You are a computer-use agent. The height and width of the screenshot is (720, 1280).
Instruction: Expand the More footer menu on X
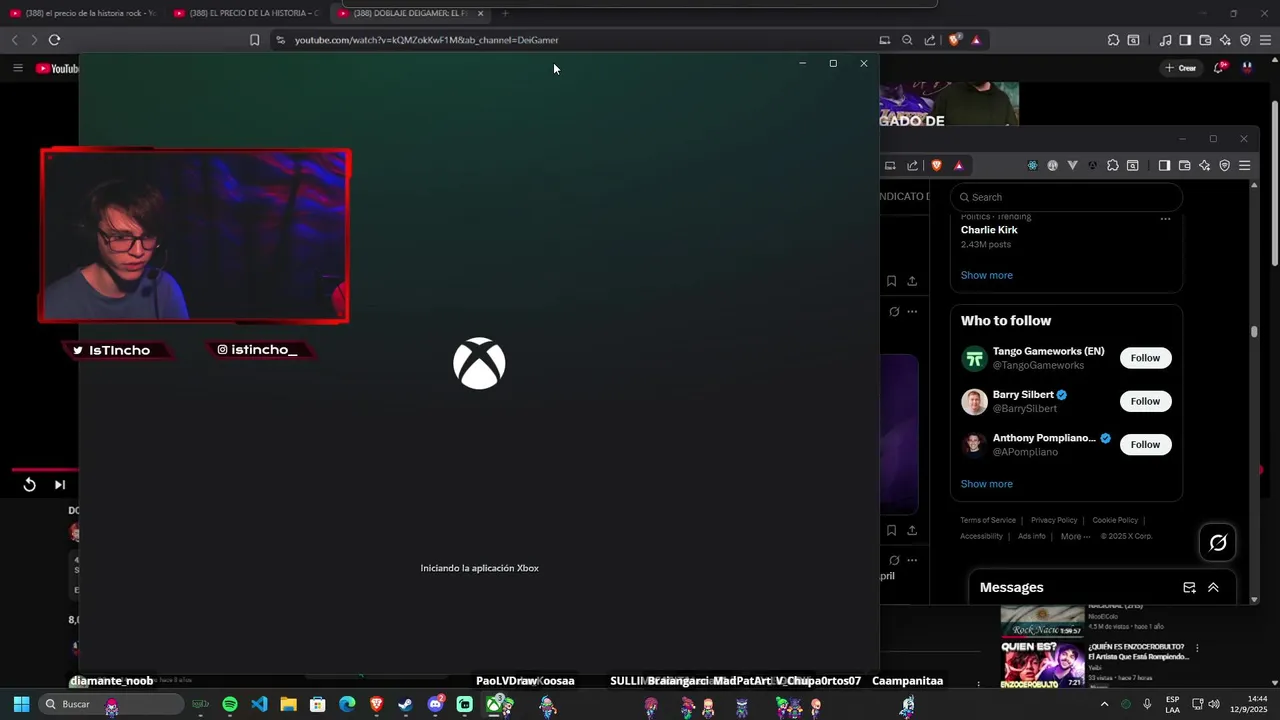[x=1075, y=536]
